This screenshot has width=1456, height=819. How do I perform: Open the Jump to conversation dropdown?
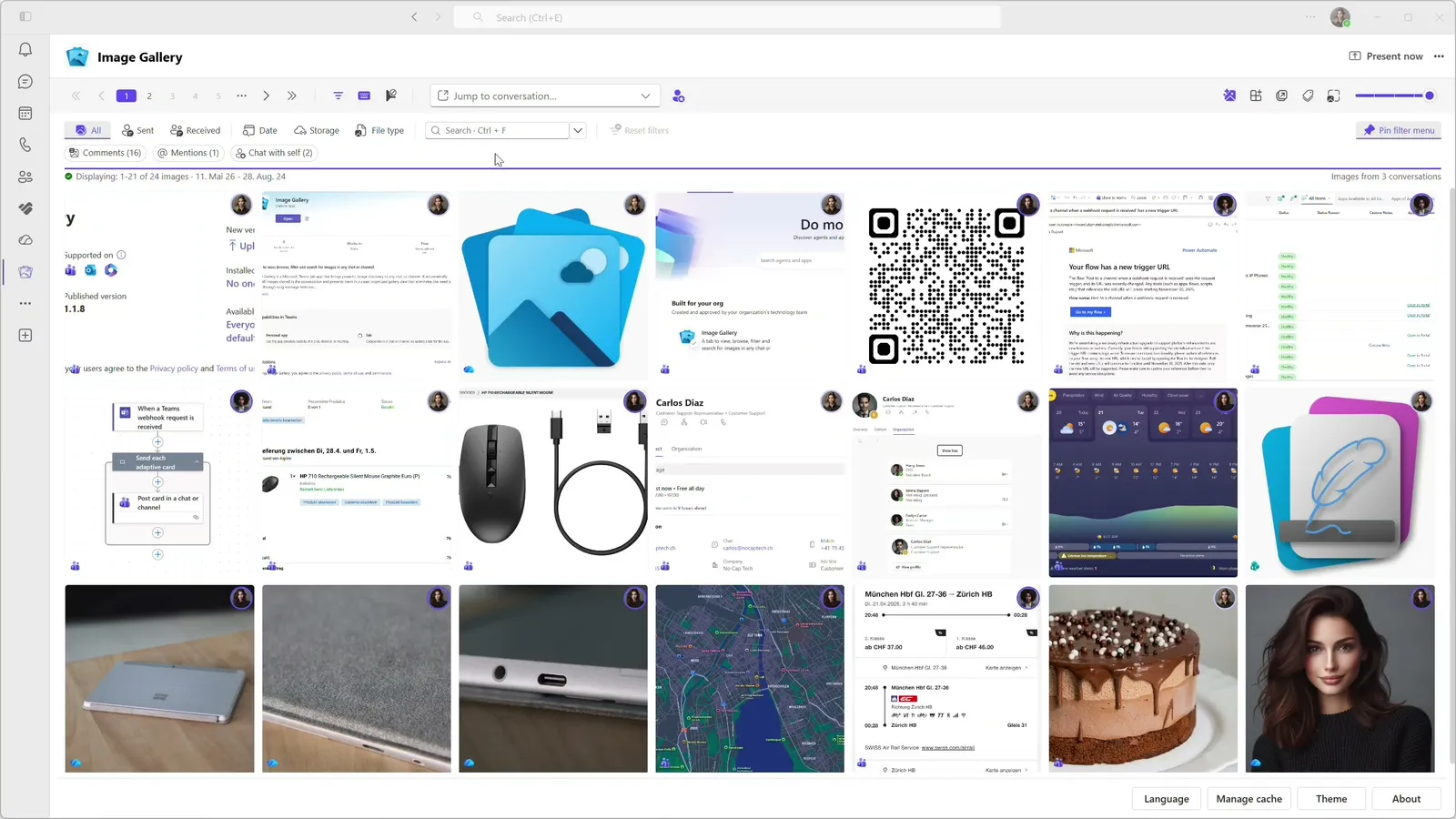pos(545,96)
